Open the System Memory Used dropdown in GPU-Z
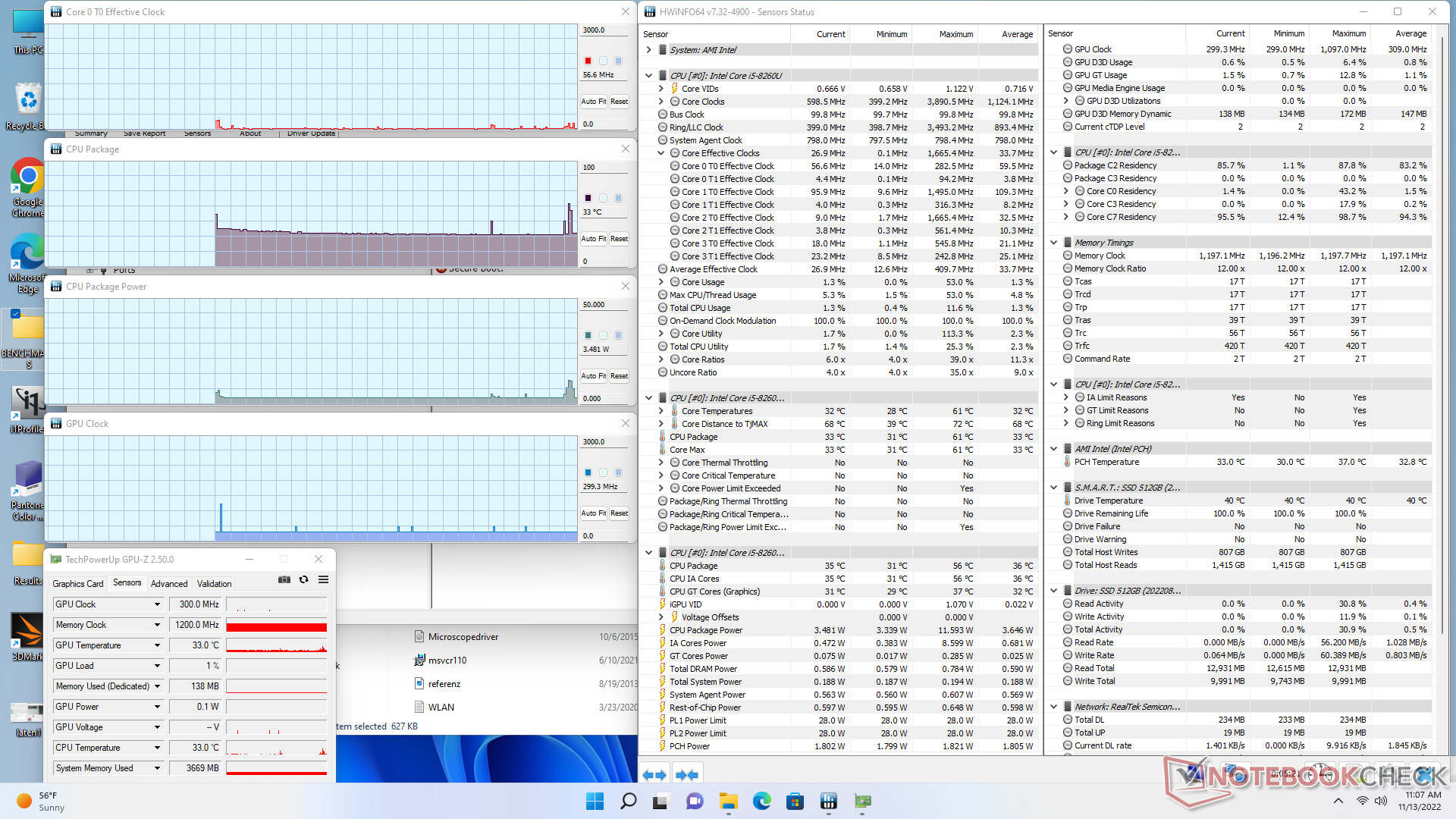 (x=157, y=768)
